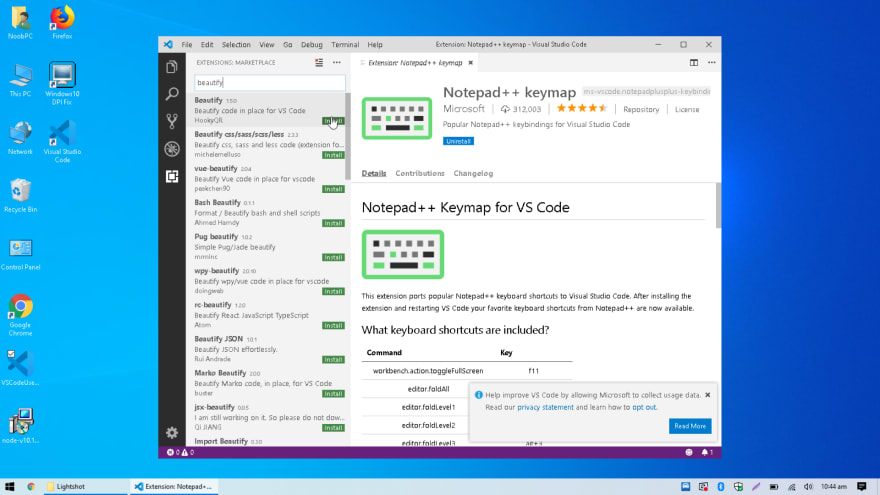Open the Recycle Bin desktop icon

point(20,195)
